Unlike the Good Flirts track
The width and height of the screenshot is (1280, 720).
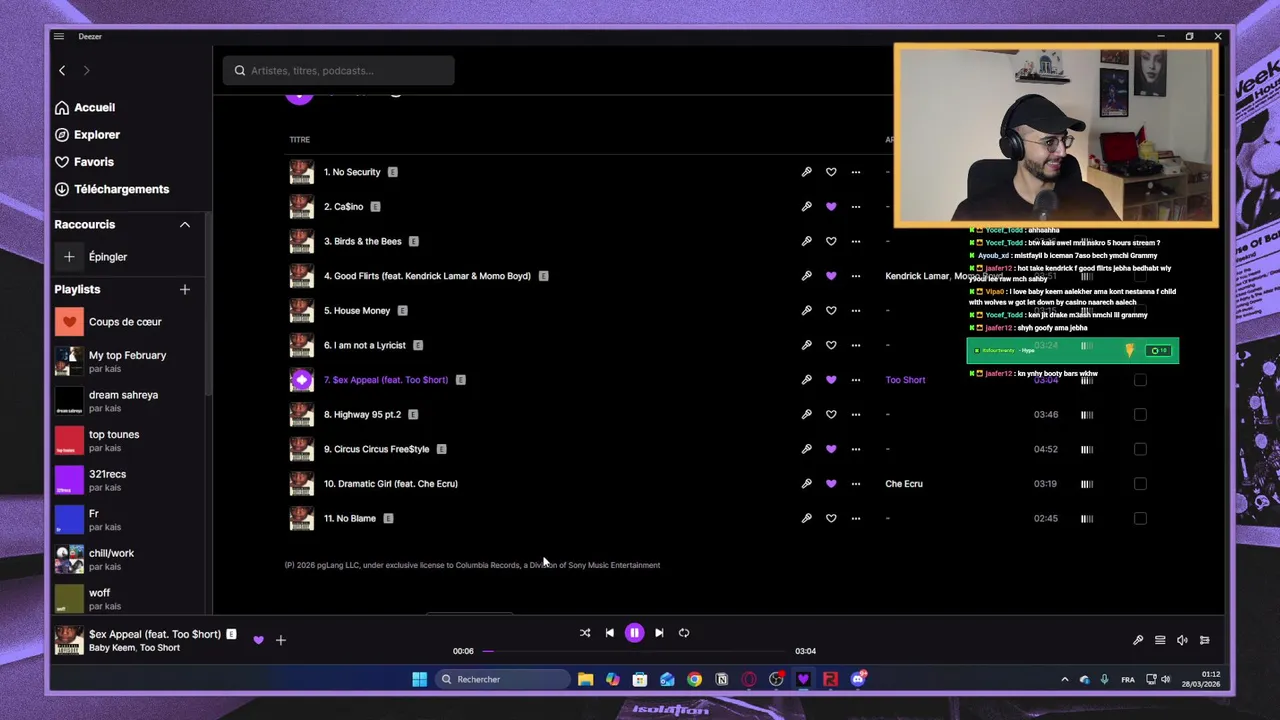(831, 276)
